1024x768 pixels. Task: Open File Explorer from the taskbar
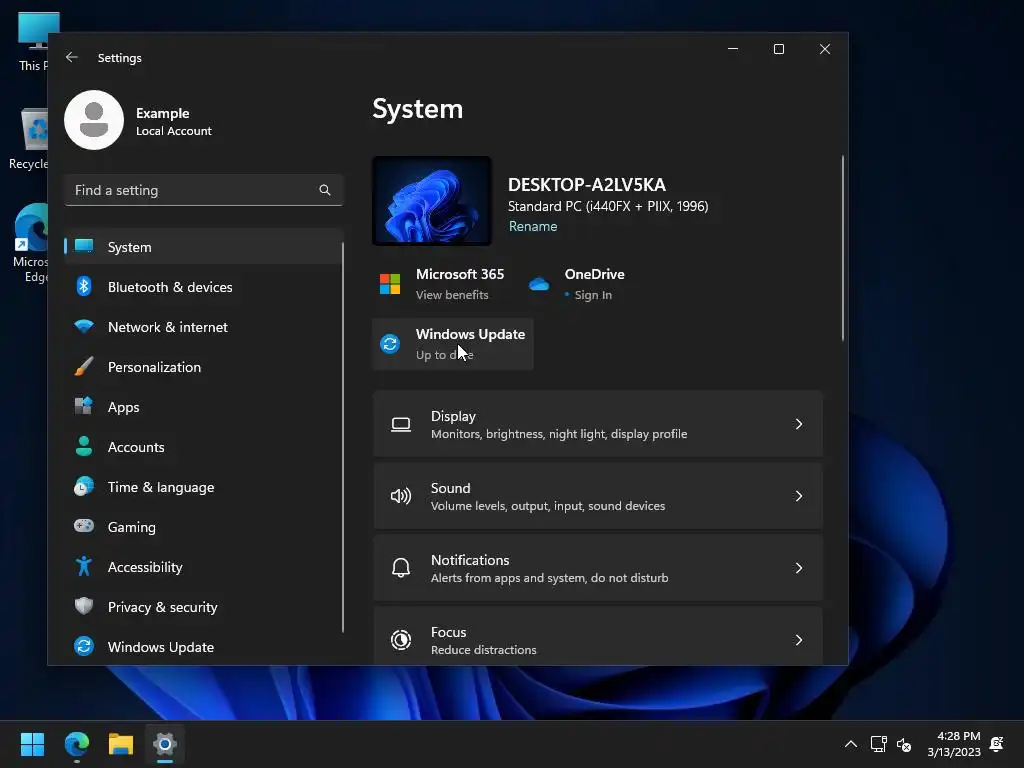click(x=121, y=744)
